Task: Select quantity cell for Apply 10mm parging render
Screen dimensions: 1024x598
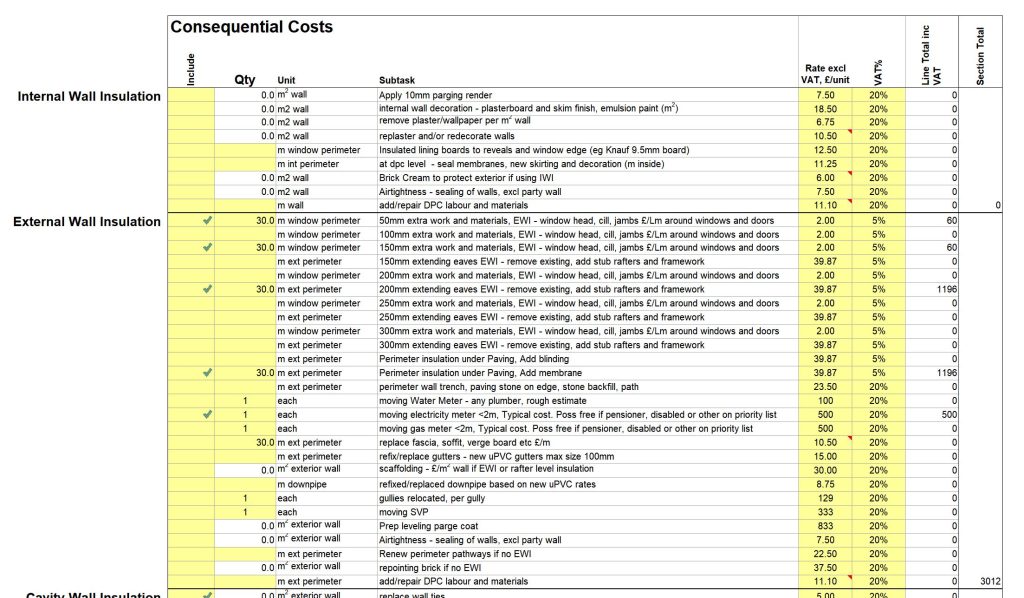Action: coord(245,95)
